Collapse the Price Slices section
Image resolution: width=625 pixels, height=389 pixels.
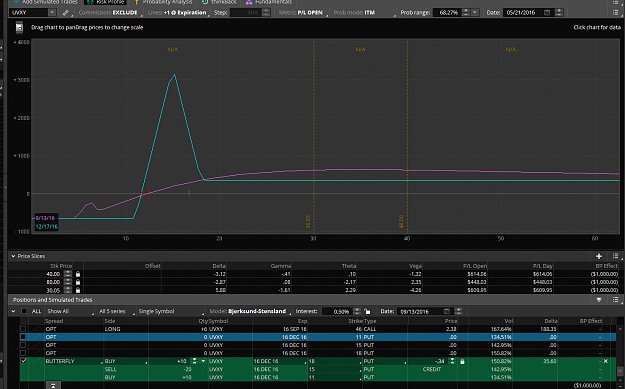point(13,256)
